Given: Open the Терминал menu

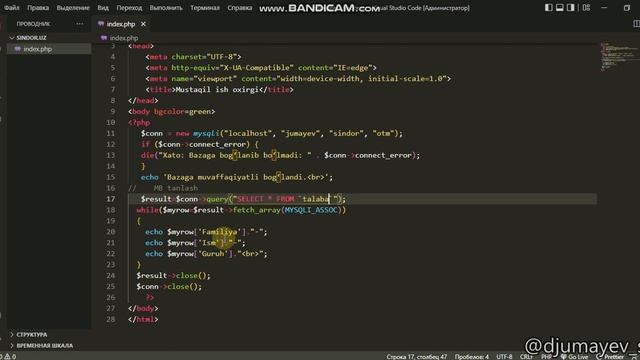Looking at the screenshot, I should point(205,8).
